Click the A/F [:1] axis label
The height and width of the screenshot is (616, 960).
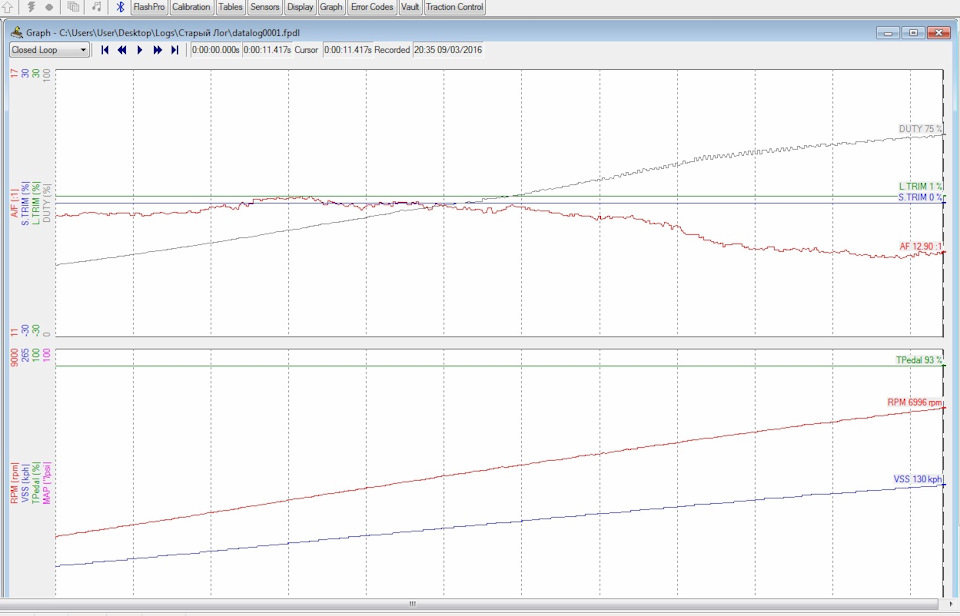[14, 202]
